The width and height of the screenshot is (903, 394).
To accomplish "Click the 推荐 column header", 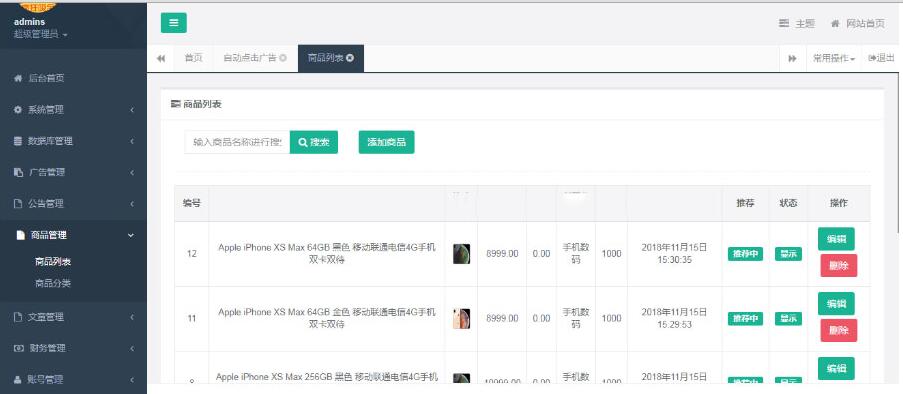I will (745, 203).
